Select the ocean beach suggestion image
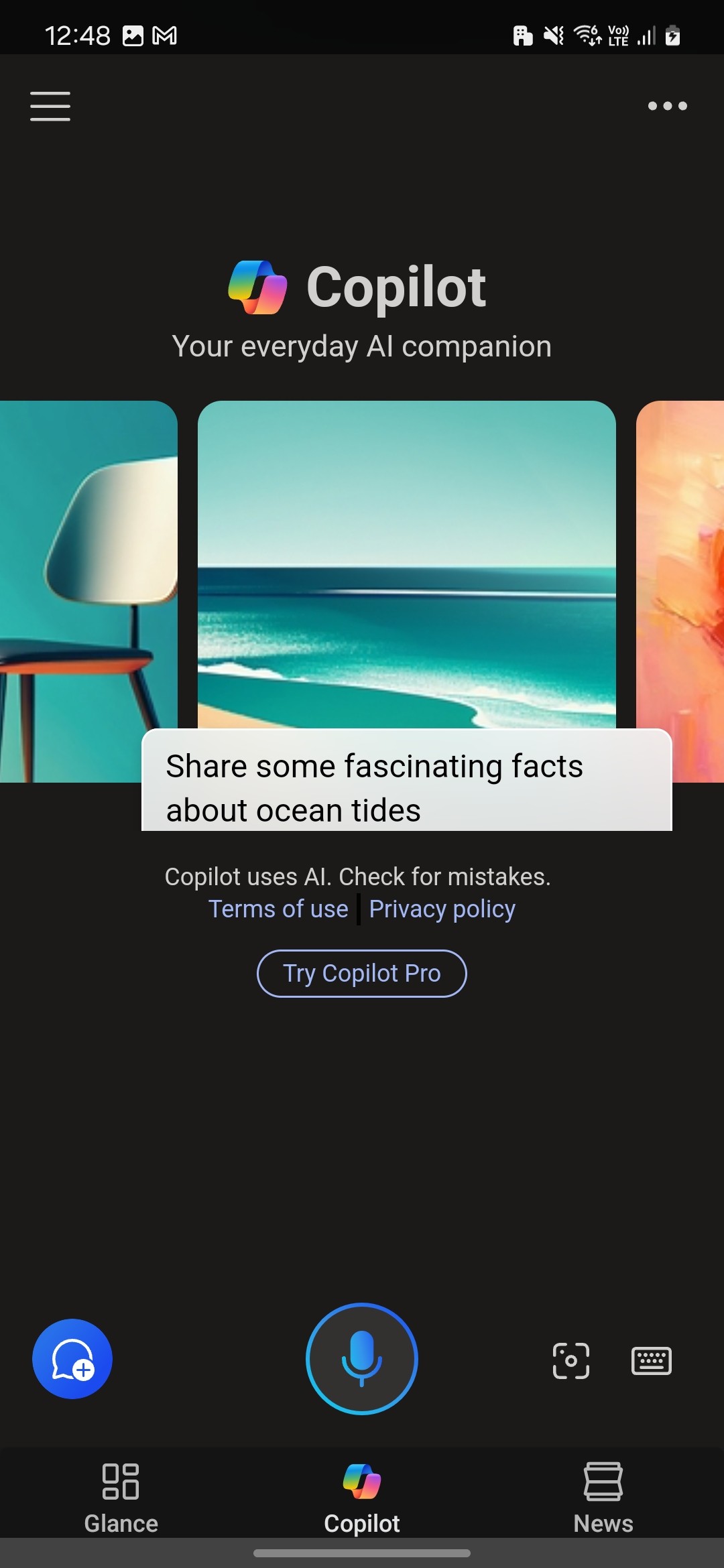 coord(407,564)
